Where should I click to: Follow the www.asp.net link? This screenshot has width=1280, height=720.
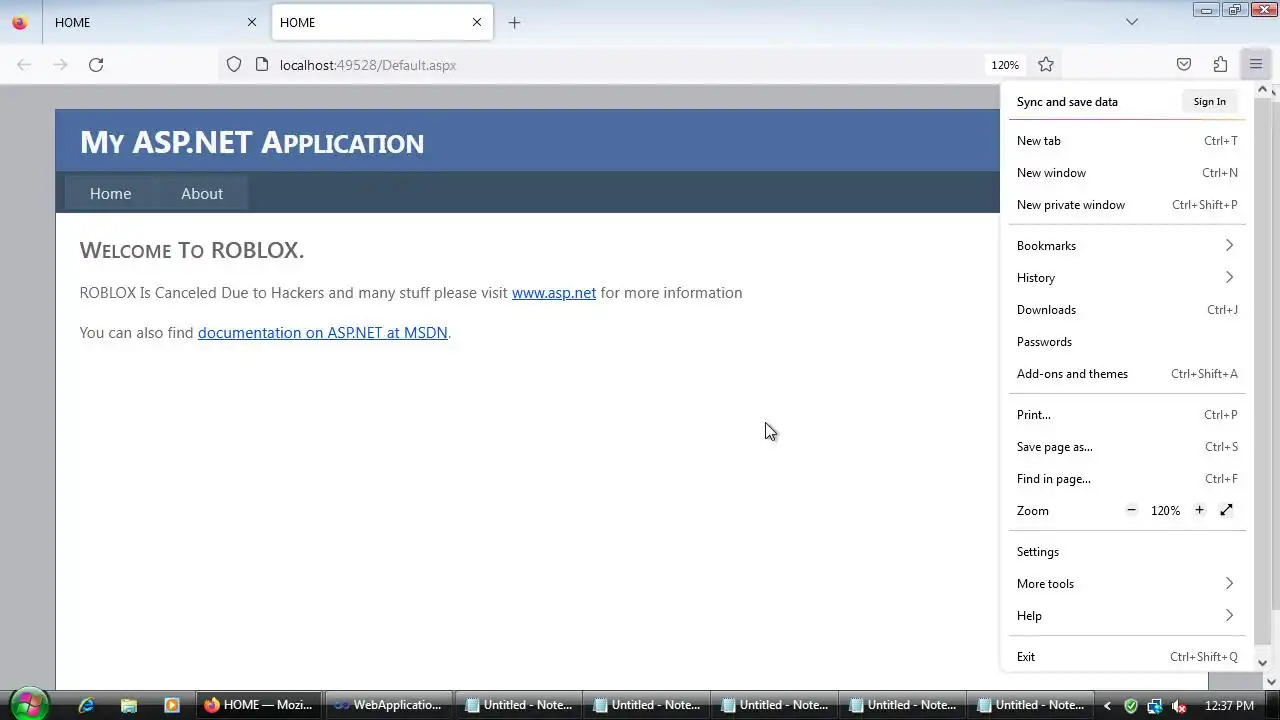tap(554, 293)
